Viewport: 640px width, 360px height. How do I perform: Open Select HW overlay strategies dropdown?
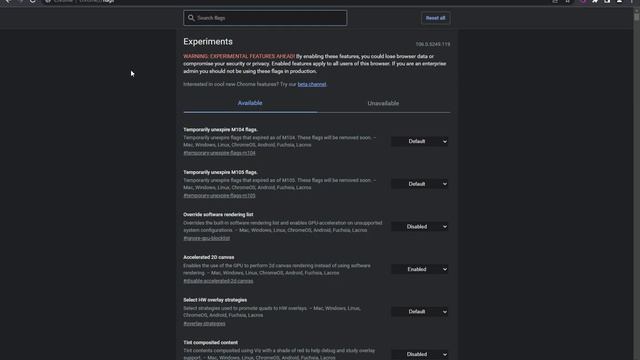pos(420,311)
